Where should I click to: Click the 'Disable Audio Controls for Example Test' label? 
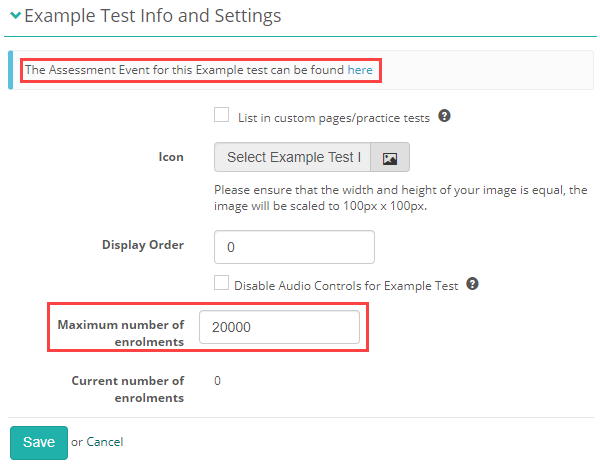tap(346, 285)
